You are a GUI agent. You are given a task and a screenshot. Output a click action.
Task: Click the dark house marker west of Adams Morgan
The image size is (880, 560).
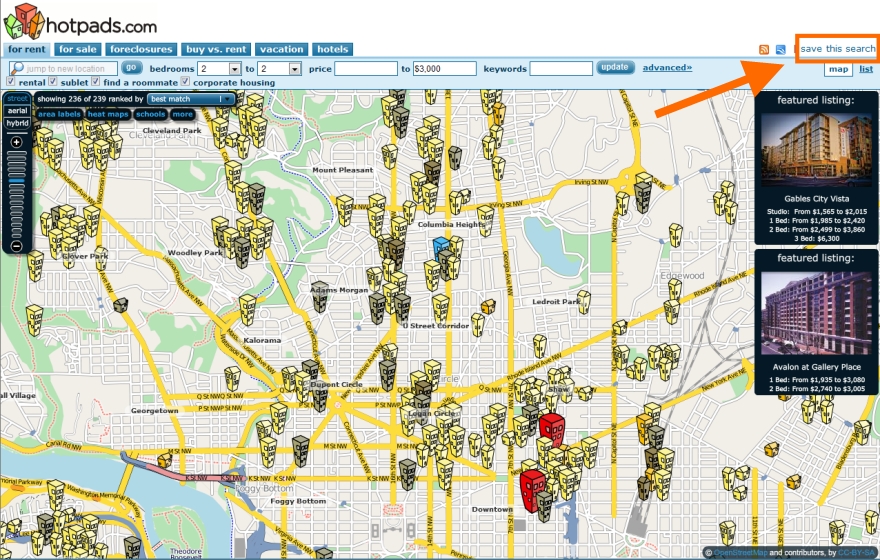pos(120,305)
